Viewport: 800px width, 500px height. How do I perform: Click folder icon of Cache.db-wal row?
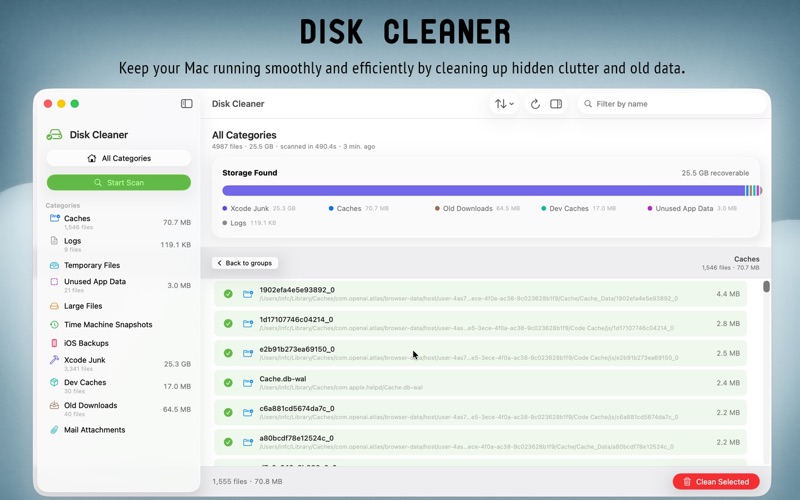(248, 383)
